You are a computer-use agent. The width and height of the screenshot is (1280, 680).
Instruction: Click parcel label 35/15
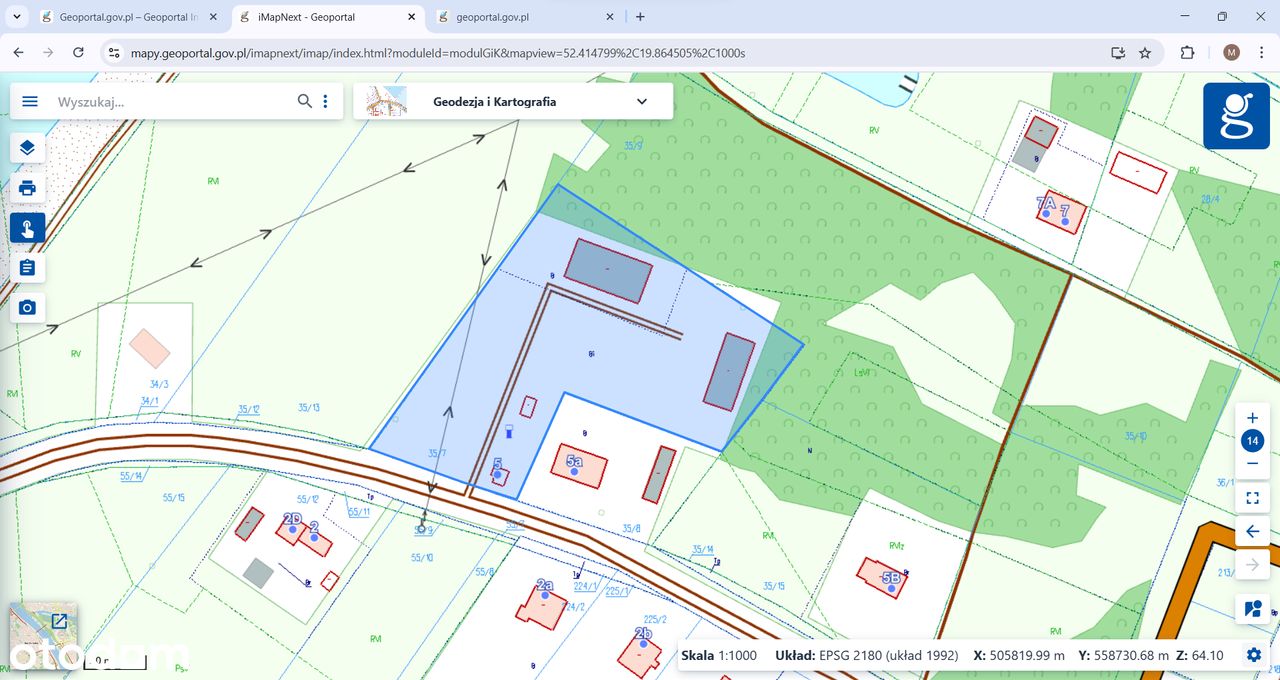coord(774,586)
